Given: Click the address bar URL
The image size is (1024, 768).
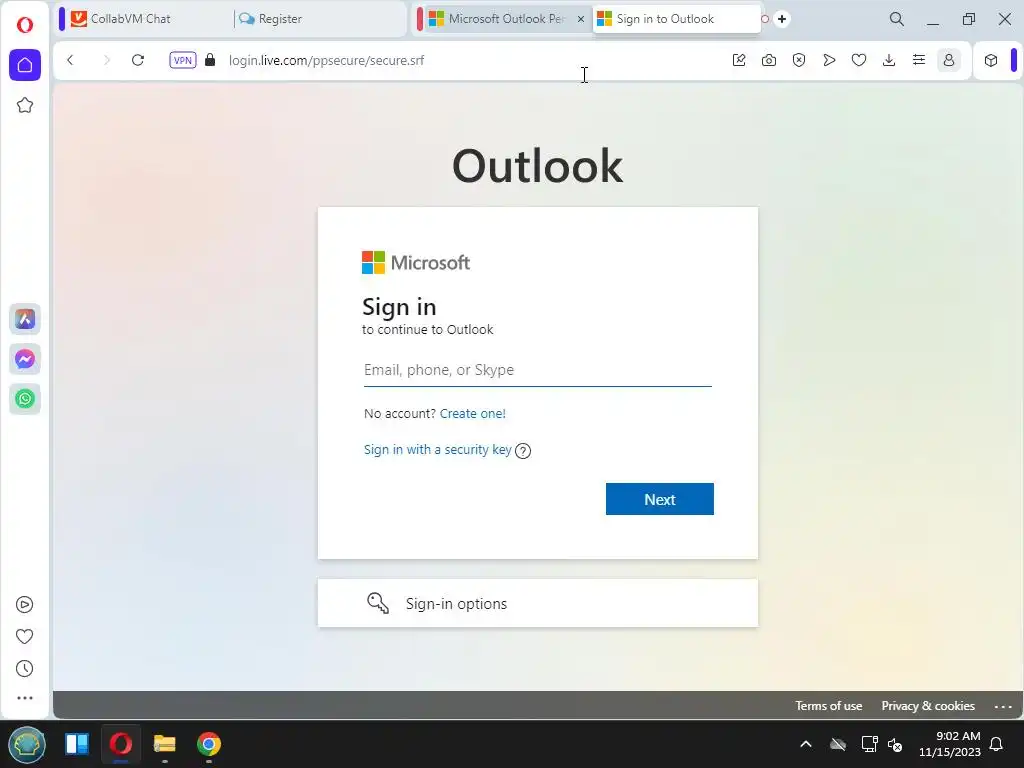Looking at the screenshot, I should (x=327, y=60).
